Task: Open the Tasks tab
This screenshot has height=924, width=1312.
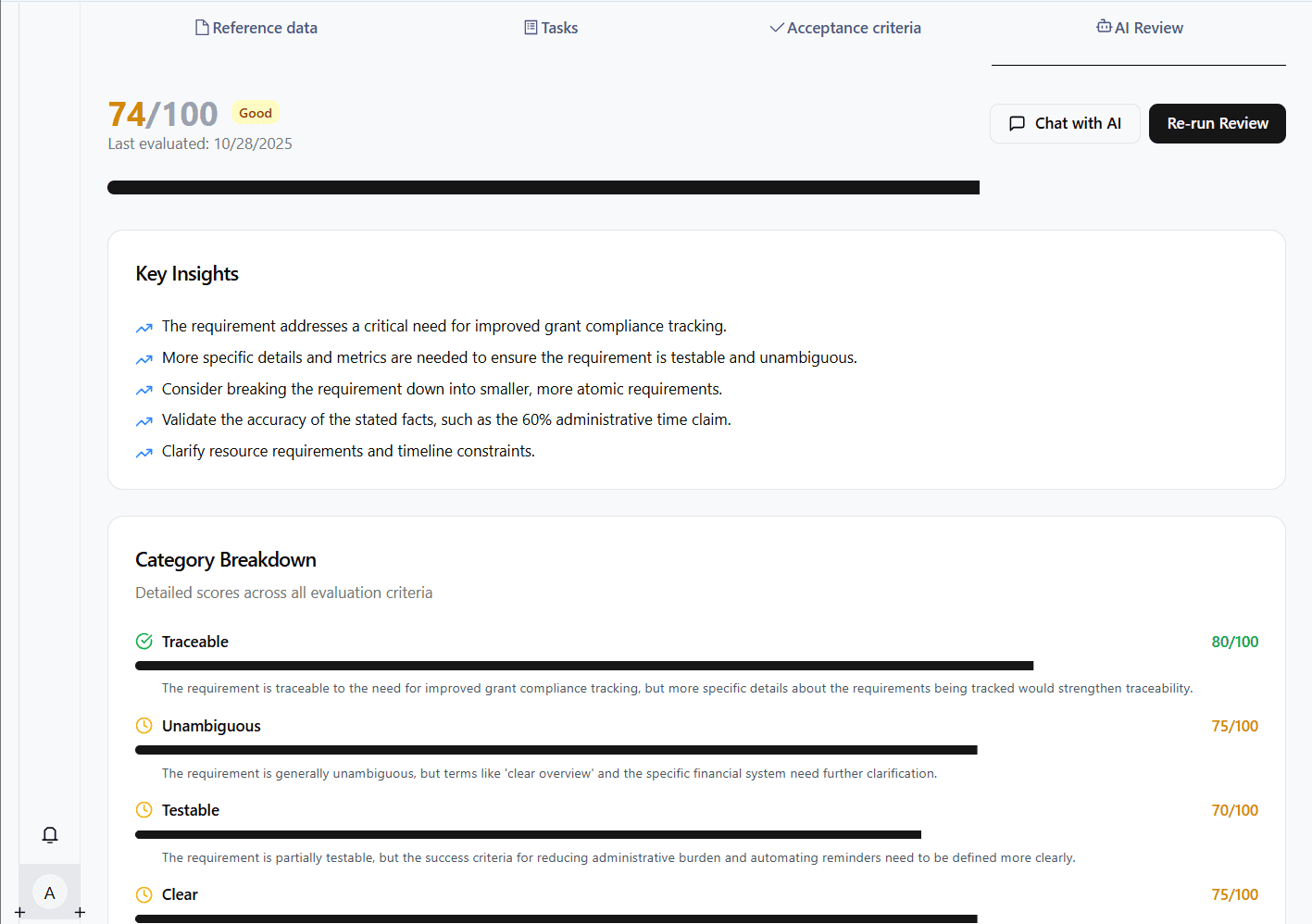Action: tap(552, 27)
